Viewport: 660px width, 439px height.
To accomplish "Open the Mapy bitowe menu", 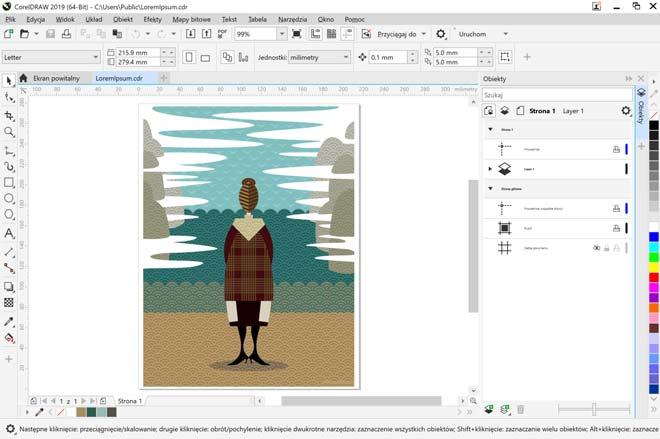I will click(192, 19).
